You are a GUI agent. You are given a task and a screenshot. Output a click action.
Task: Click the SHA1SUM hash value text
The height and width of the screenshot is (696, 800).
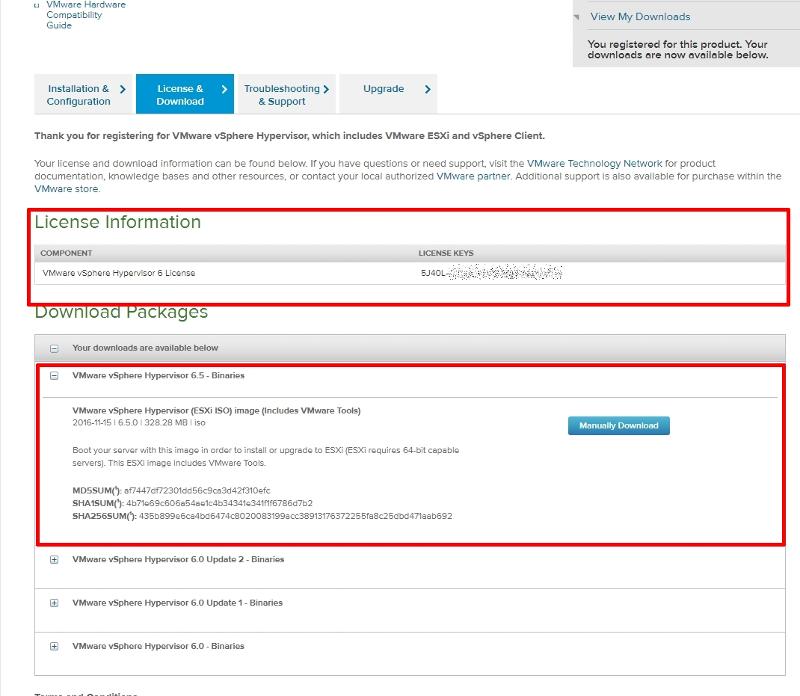click(219, 504)
